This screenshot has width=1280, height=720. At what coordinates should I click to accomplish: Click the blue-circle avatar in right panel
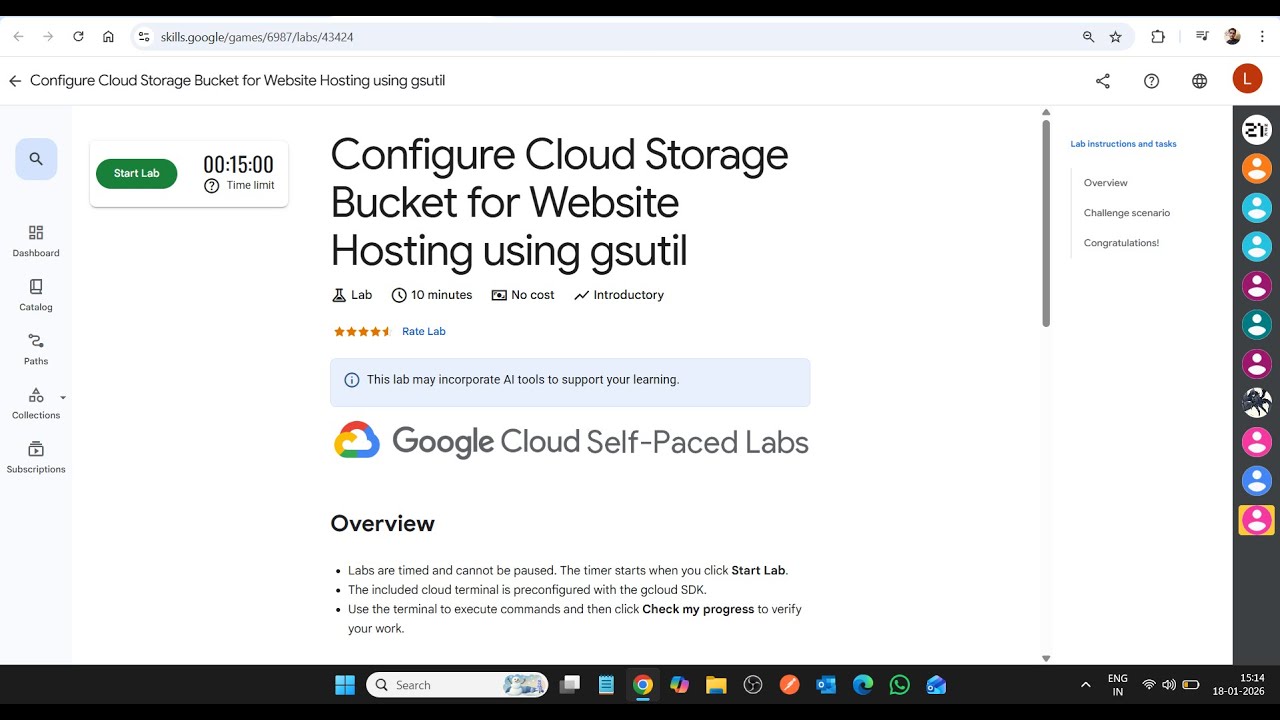pyautogui.click(x=1257, y=480)
